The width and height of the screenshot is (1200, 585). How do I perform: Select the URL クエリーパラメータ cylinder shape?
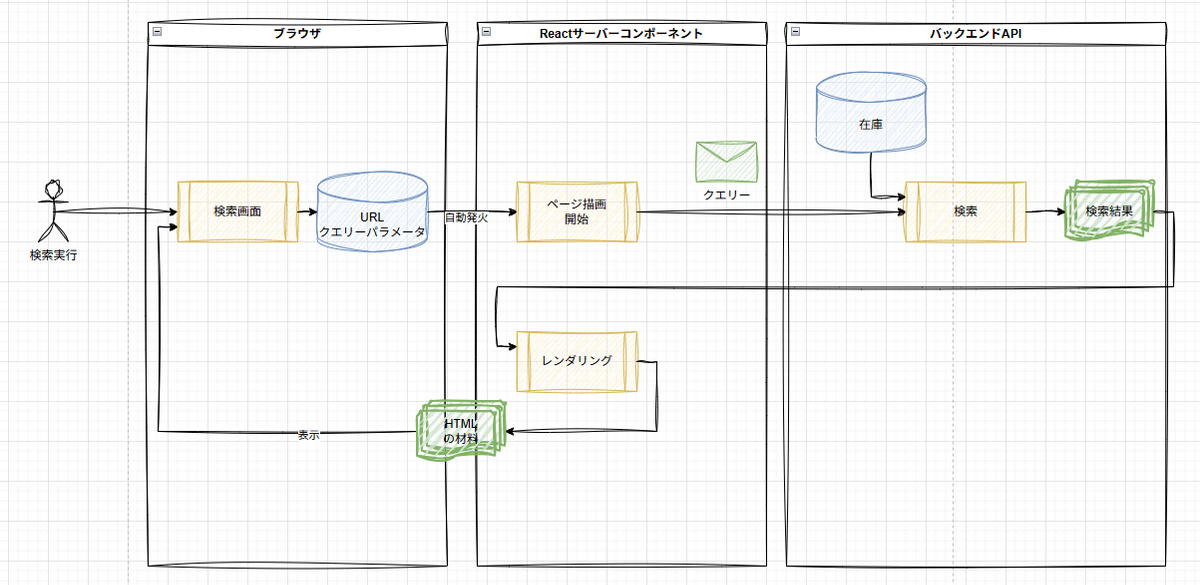(x=372, y=212)
